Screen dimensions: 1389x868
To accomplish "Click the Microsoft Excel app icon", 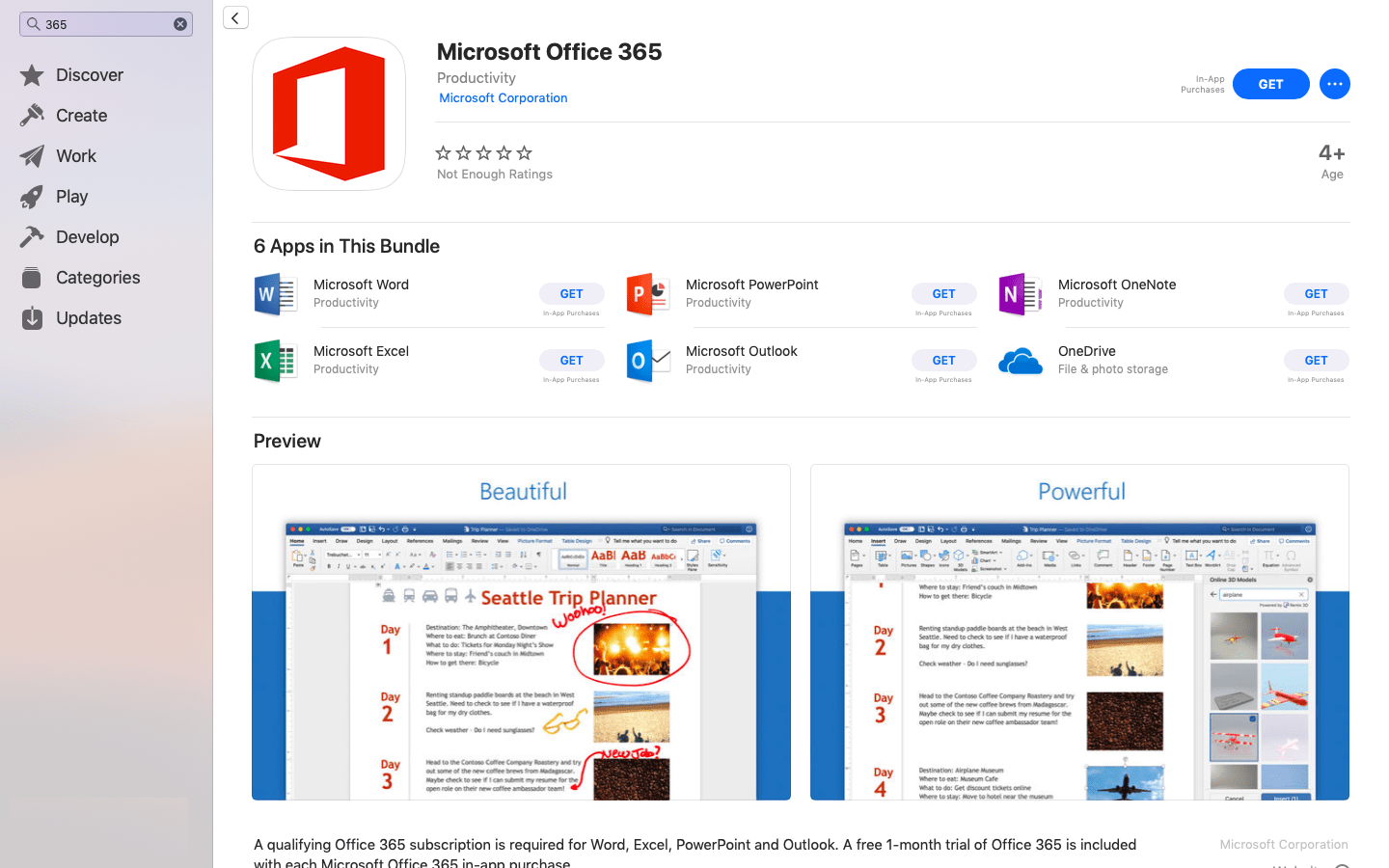I will point(276,361).
